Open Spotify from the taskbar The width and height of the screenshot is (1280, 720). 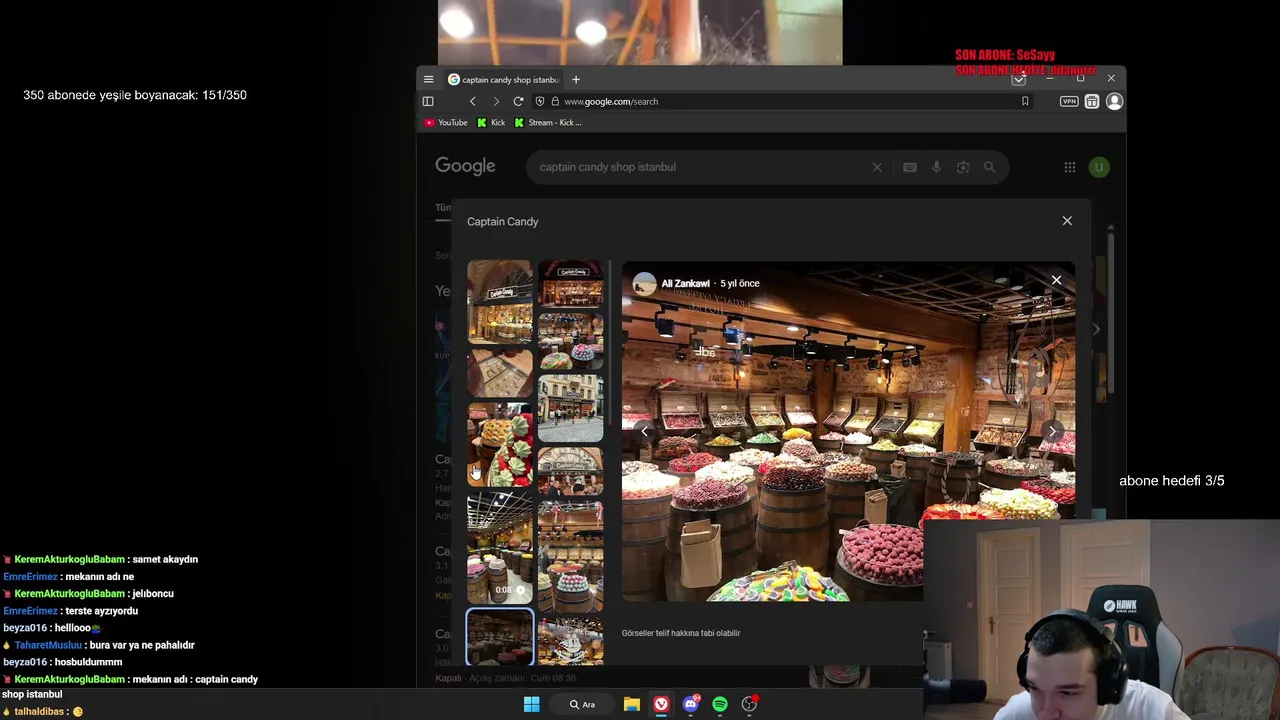tap(720, 704)
